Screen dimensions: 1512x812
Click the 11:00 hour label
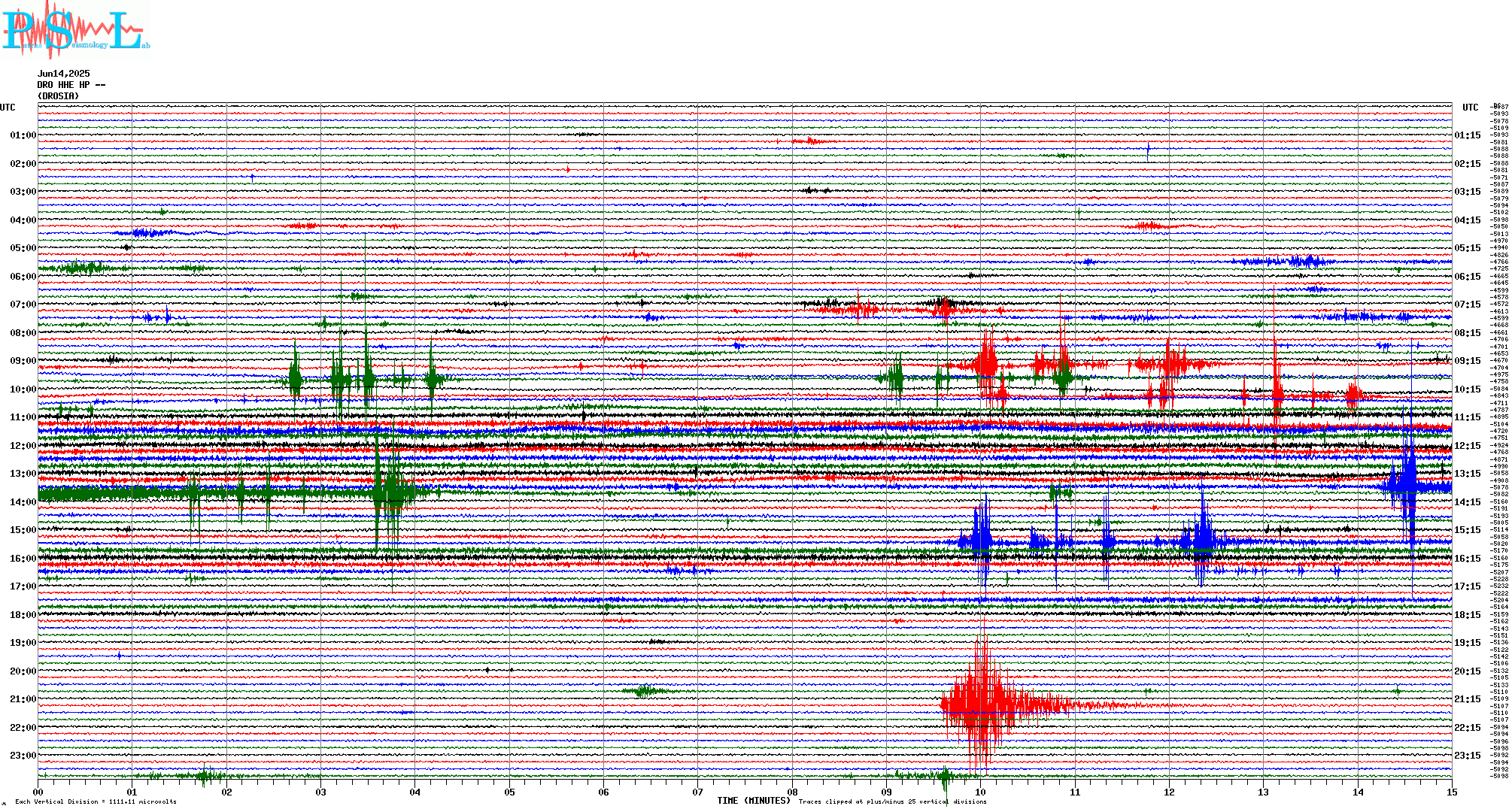23,417
